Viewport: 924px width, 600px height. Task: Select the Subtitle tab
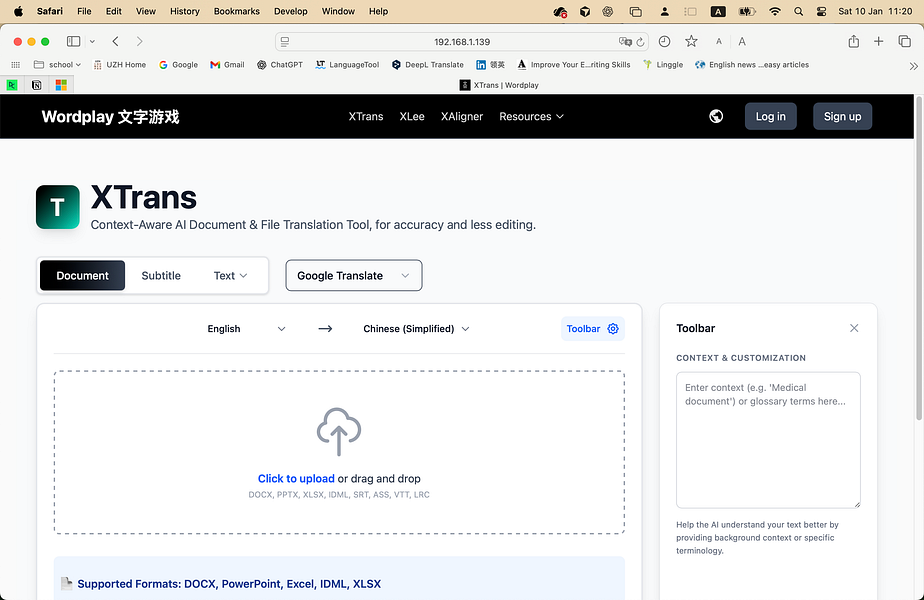pyautogui.click(x=161, y=275)
